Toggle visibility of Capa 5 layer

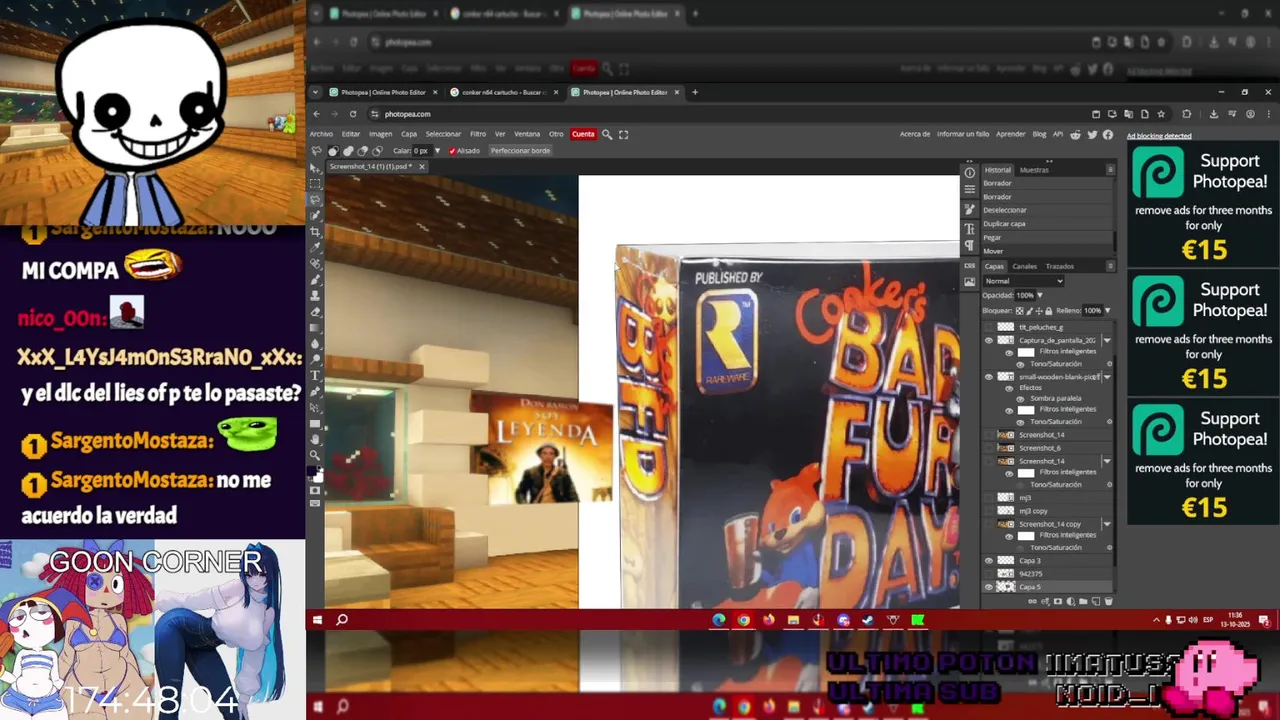coord(988,587)
